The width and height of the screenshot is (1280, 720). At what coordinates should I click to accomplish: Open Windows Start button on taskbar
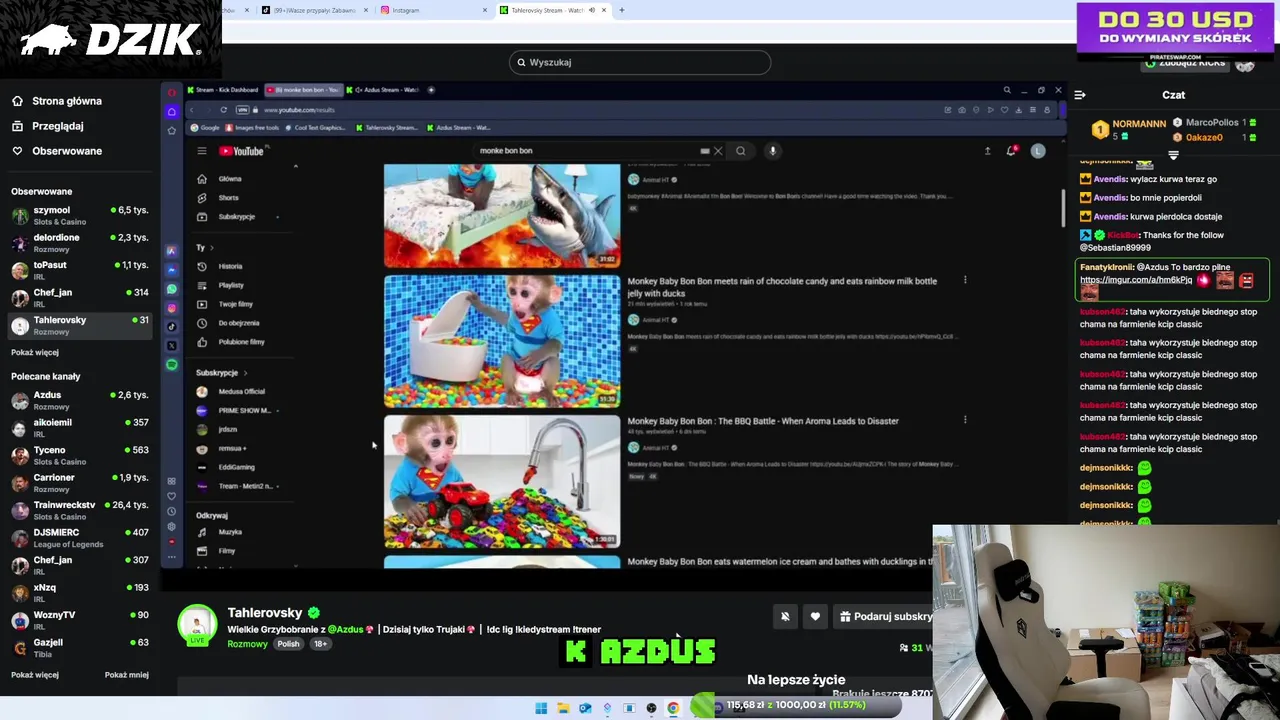(541, 708)
